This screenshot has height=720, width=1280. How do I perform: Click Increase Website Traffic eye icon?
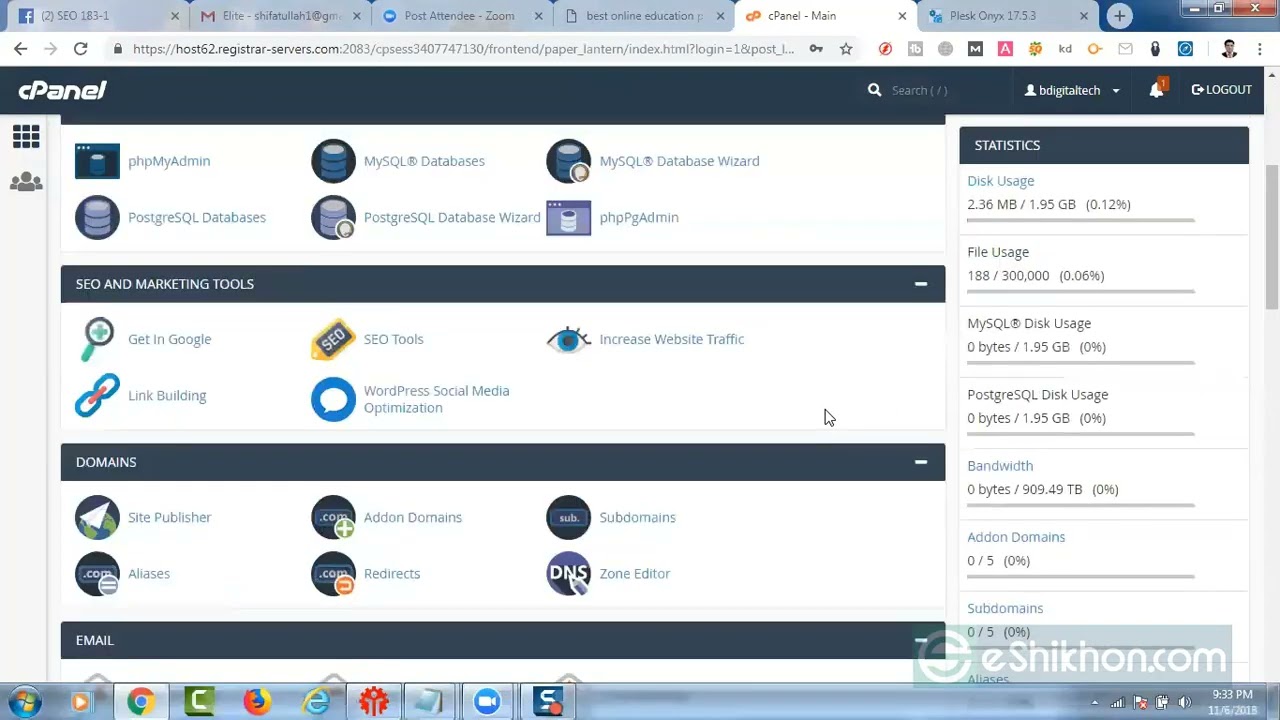click(569, 339)
